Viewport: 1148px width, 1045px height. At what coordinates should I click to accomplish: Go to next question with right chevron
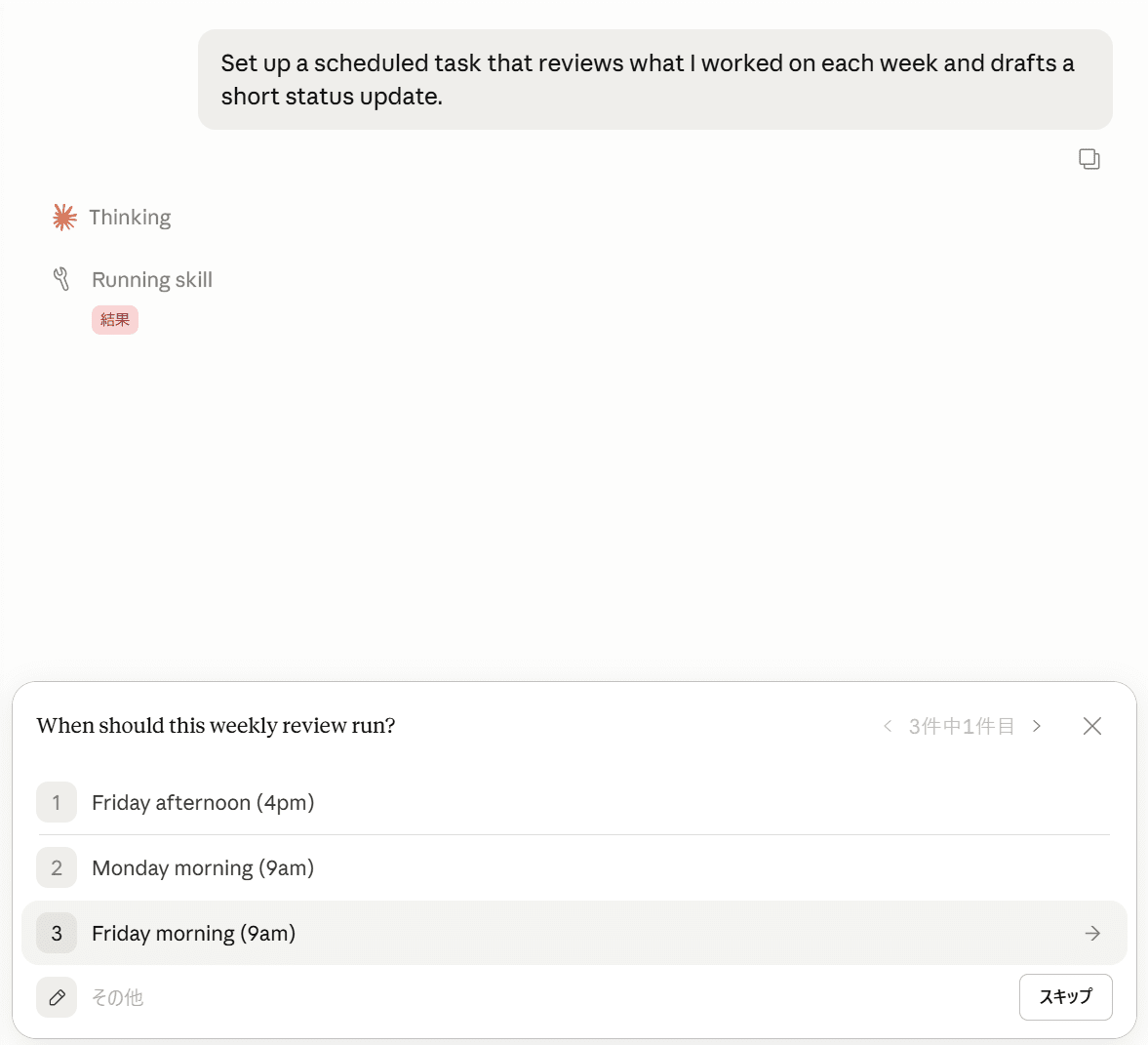[1037, 726]
